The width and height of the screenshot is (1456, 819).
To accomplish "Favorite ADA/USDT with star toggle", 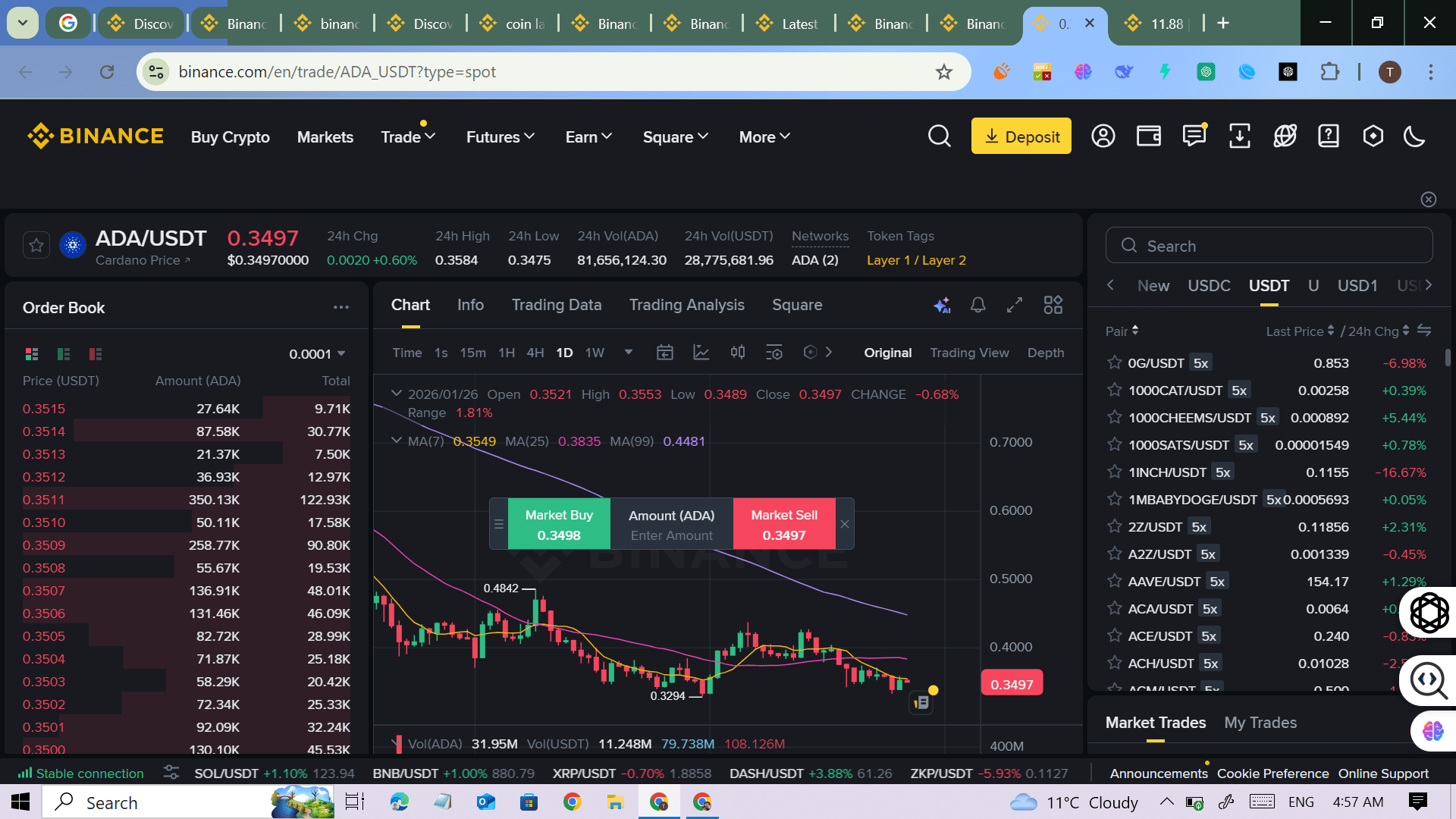I will point(36,246).
